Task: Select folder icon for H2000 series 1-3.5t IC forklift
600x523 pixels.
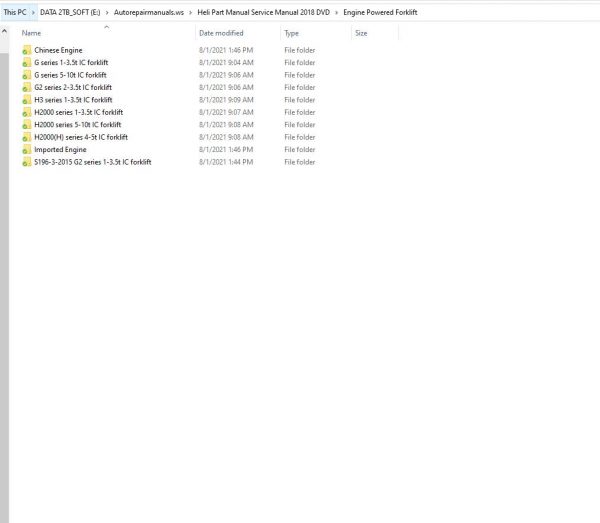Action: point(26,112)
